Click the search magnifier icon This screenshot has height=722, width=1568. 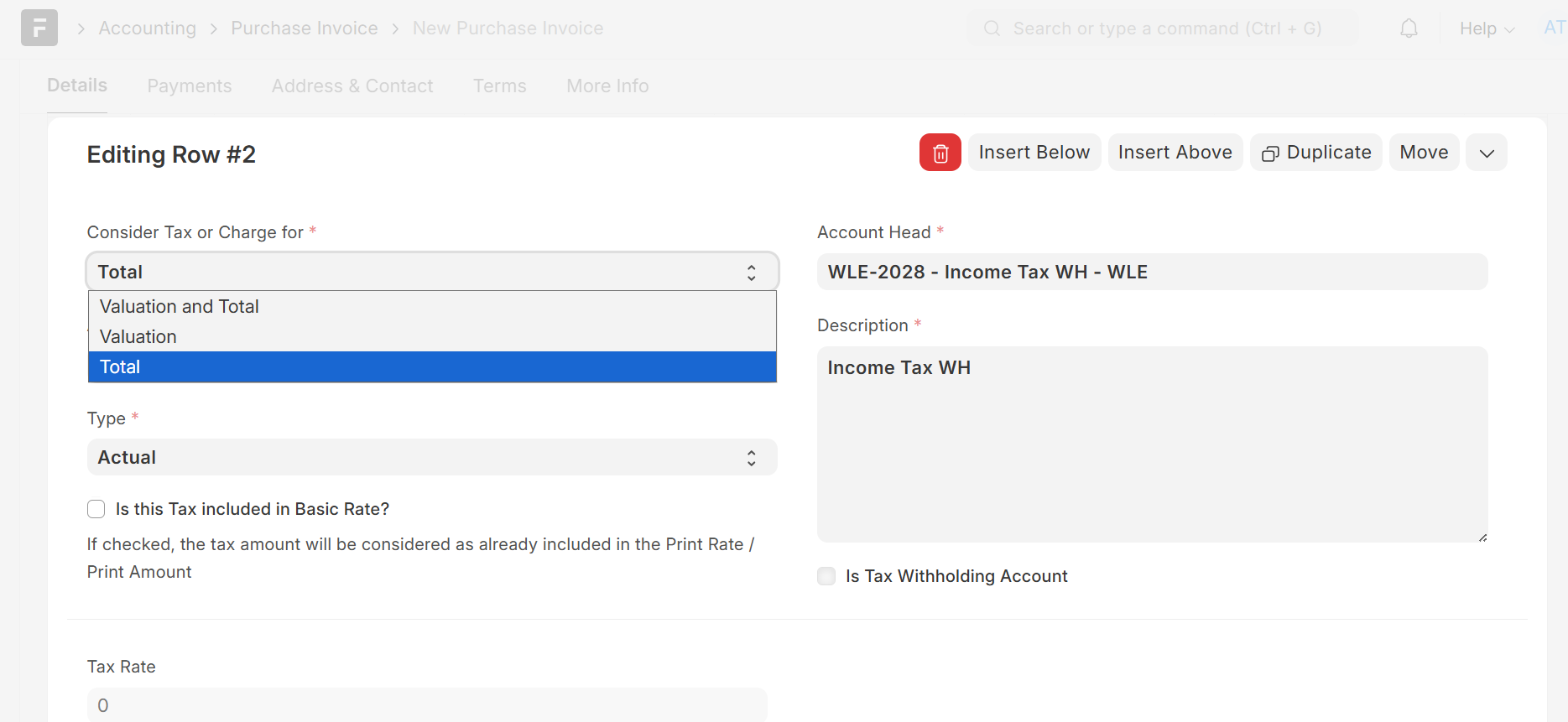[992, 29]
